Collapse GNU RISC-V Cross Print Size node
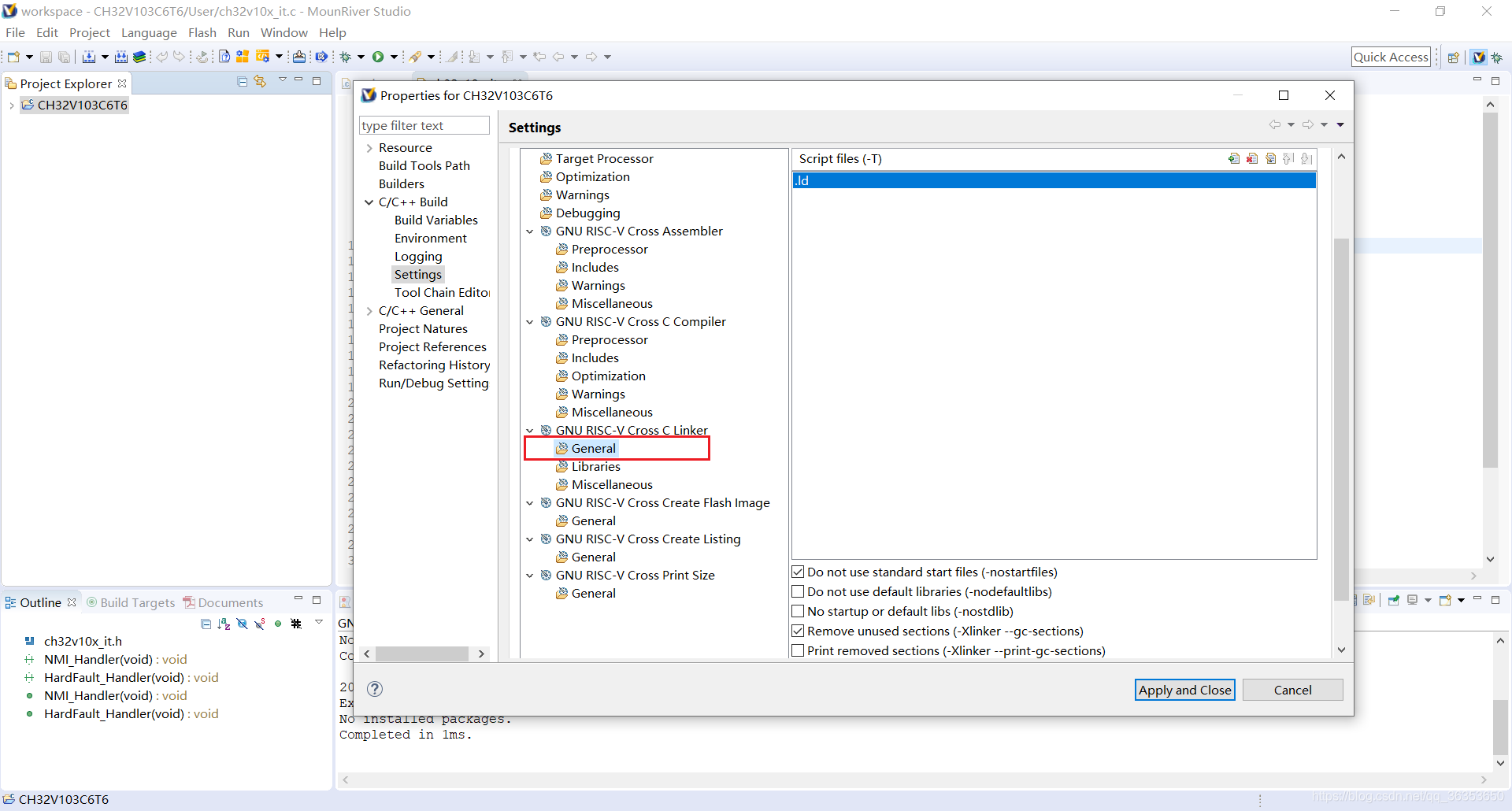The width and height of the screenshot is (1512, 811). coord(530,576)
